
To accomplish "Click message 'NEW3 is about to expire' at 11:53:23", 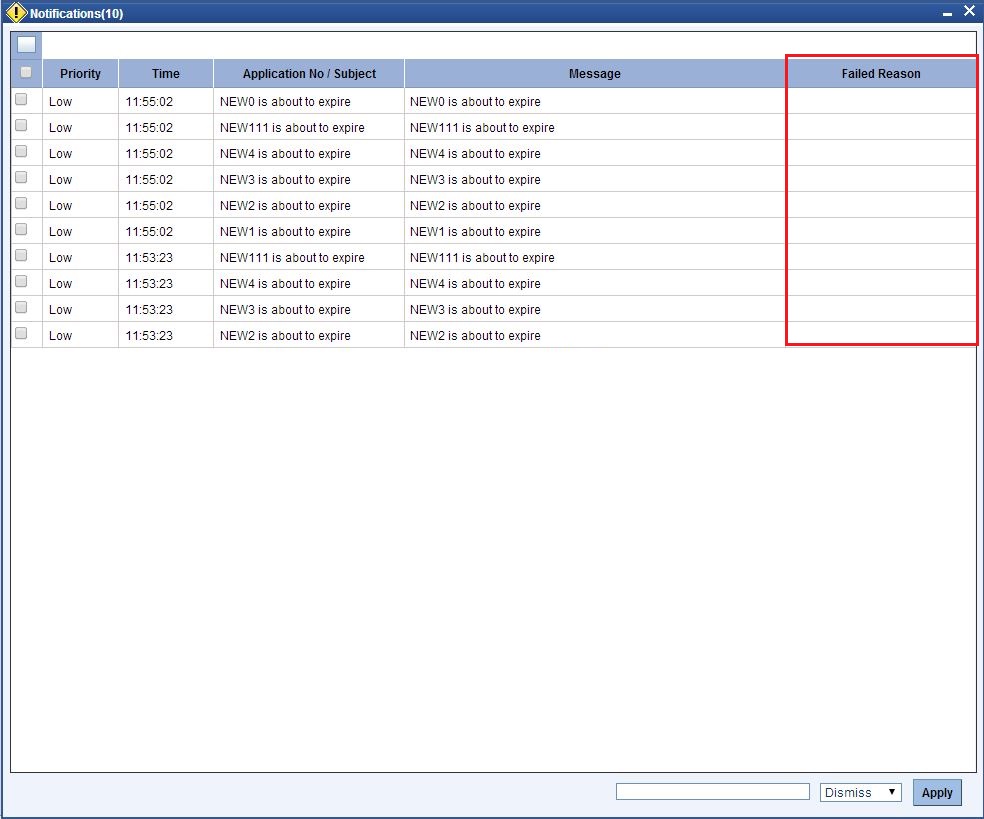I will point(475,310).
